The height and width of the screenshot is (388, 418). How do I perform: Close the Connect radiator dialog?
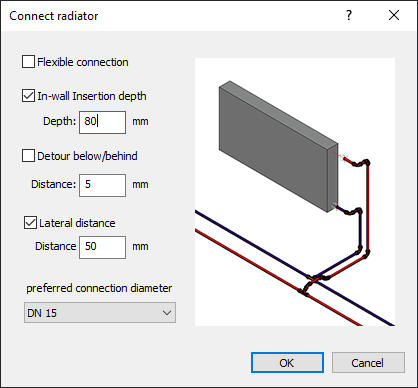(x=394, y=15)
